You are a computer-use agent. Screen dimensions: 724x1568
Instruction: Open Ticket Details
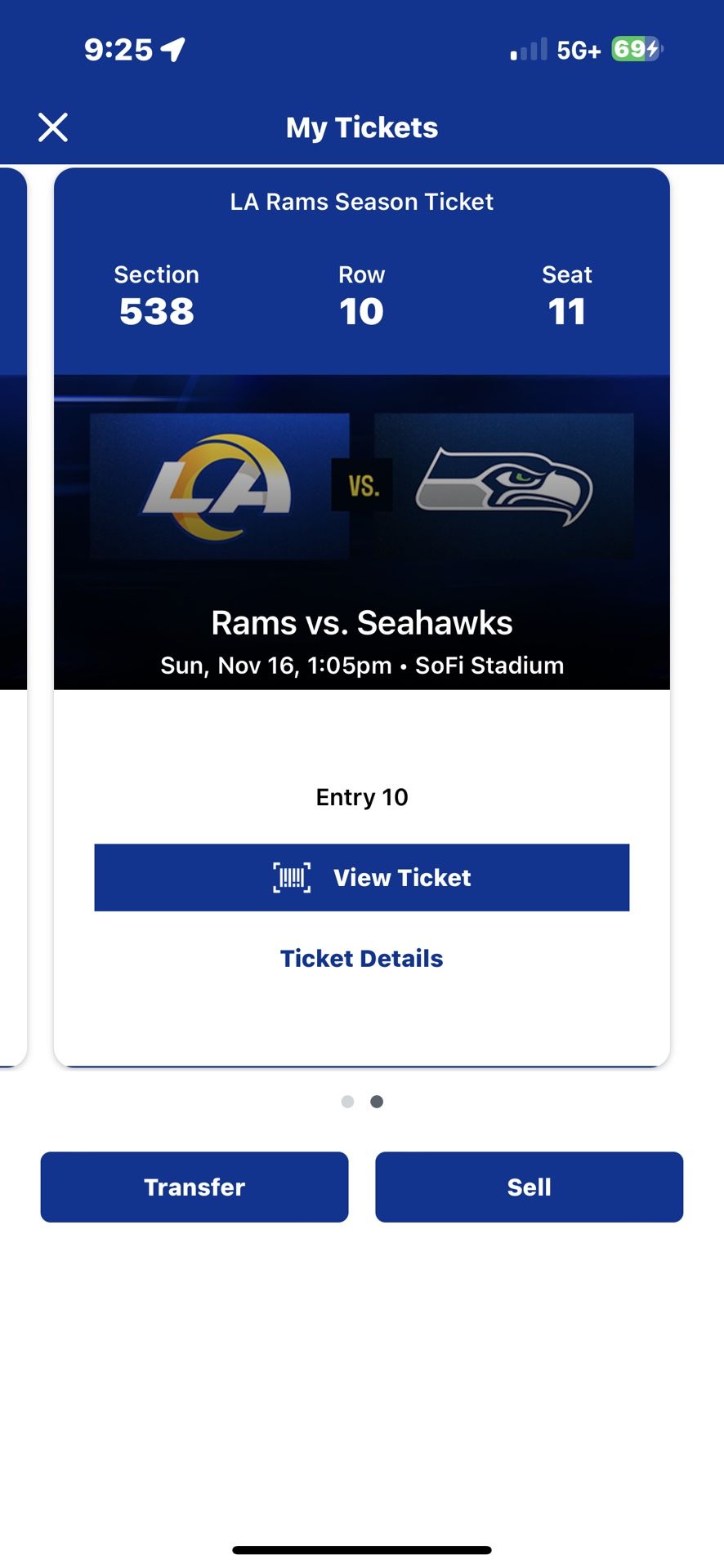click(x=362, y=957)
